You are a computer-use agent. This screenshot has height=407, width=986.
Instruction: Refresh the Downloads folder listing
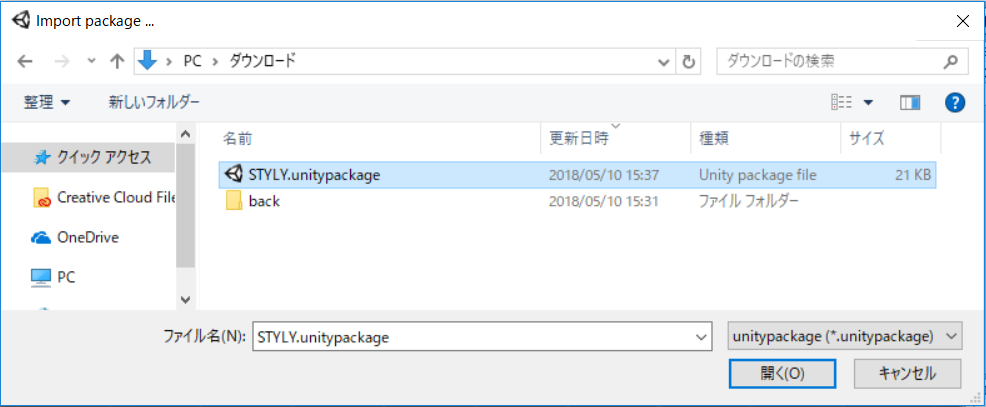[689, 62]
